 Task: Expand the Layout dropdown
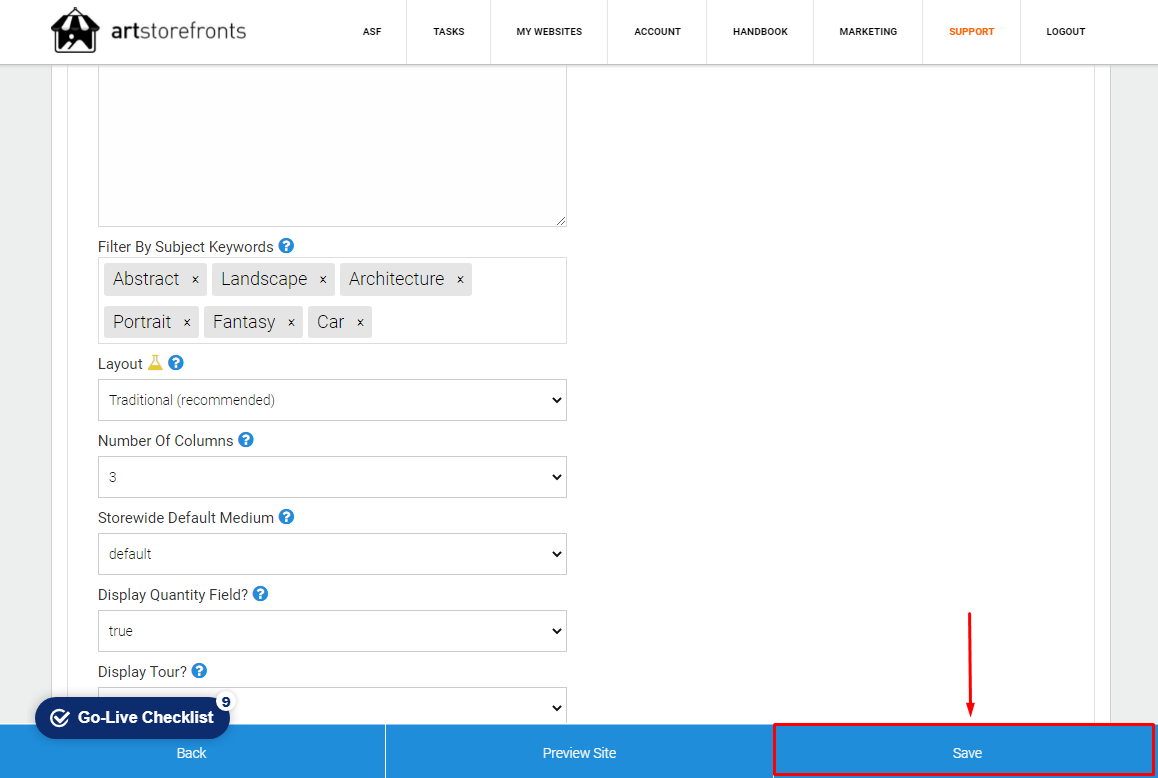pyautogui.click(x=332, y=400)
